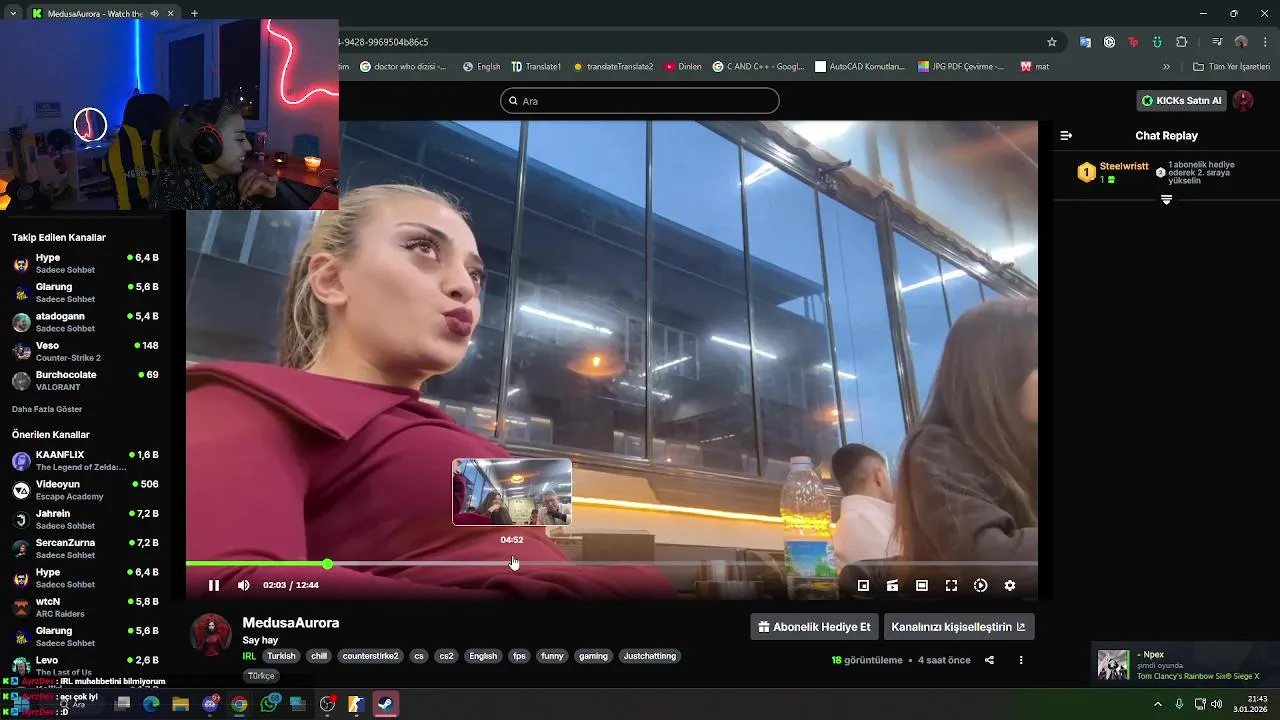Viewport: 1280px width, 720px height.
Task: Bookmark this page with star icon
Action: pyautogui.click(x=1052, y=42)
